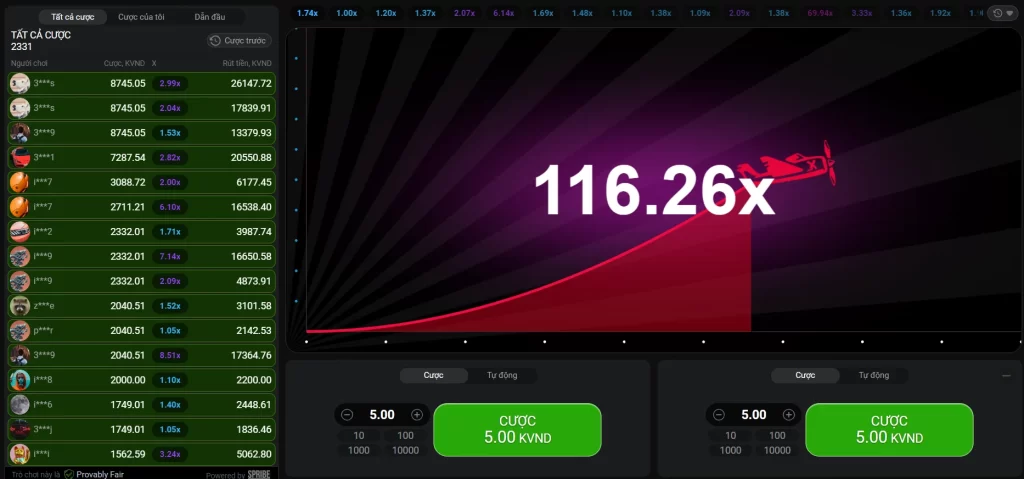Viewport: 1024px width, 479px height.
Task: Click avatar of player i***2
Action: click(20, 231)
